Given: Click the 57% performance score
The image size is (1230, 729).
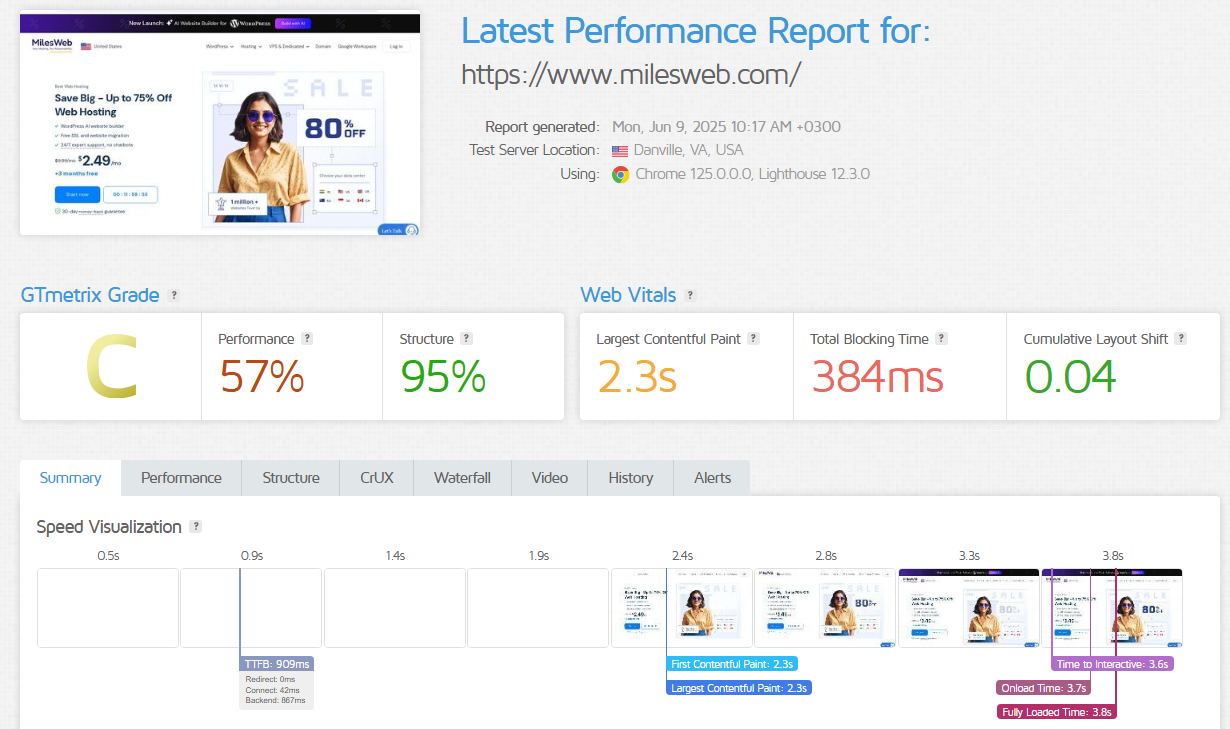Looking at the screenshot, I should pos(261,376).
